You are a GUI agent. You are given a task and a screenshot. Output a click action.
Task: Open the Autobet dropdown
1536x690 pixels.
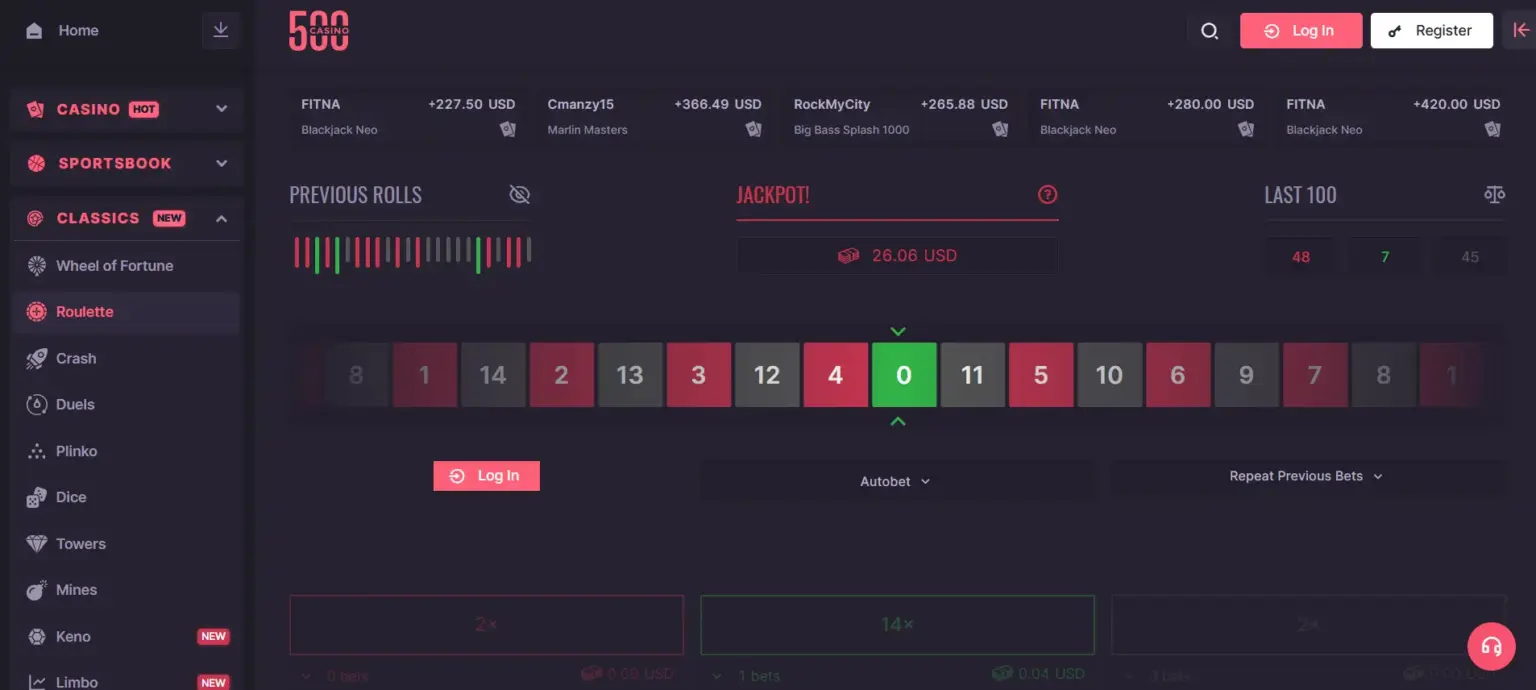895,481
